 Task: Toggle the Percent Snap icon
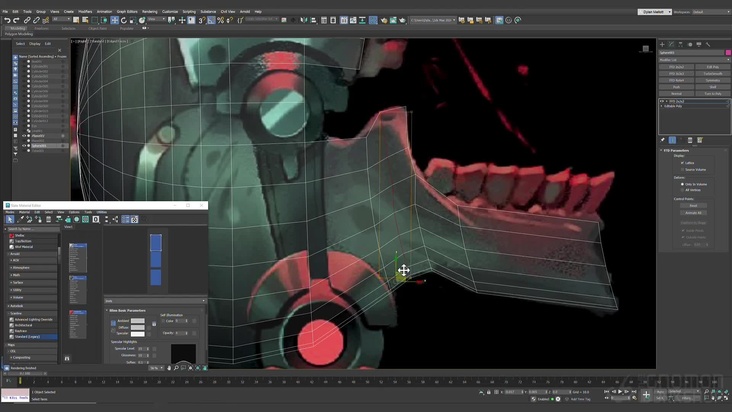coord(220,20)
